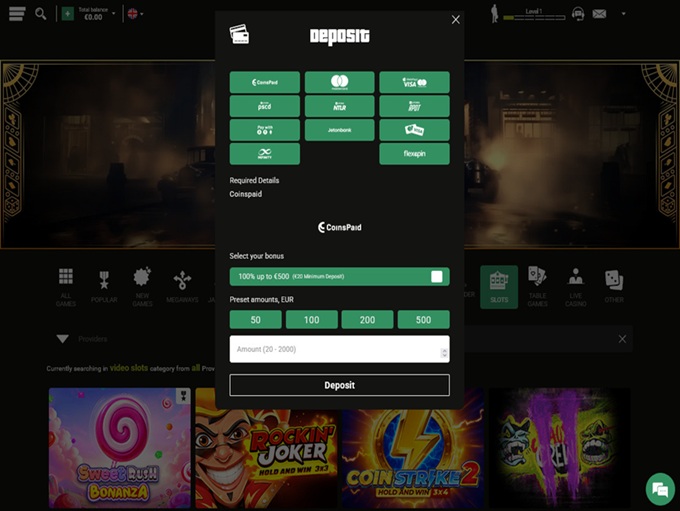Enable the 100% up to €500 bonus checkbox
The height and width of the screenshot is (511, 680).
coord(437,276)
